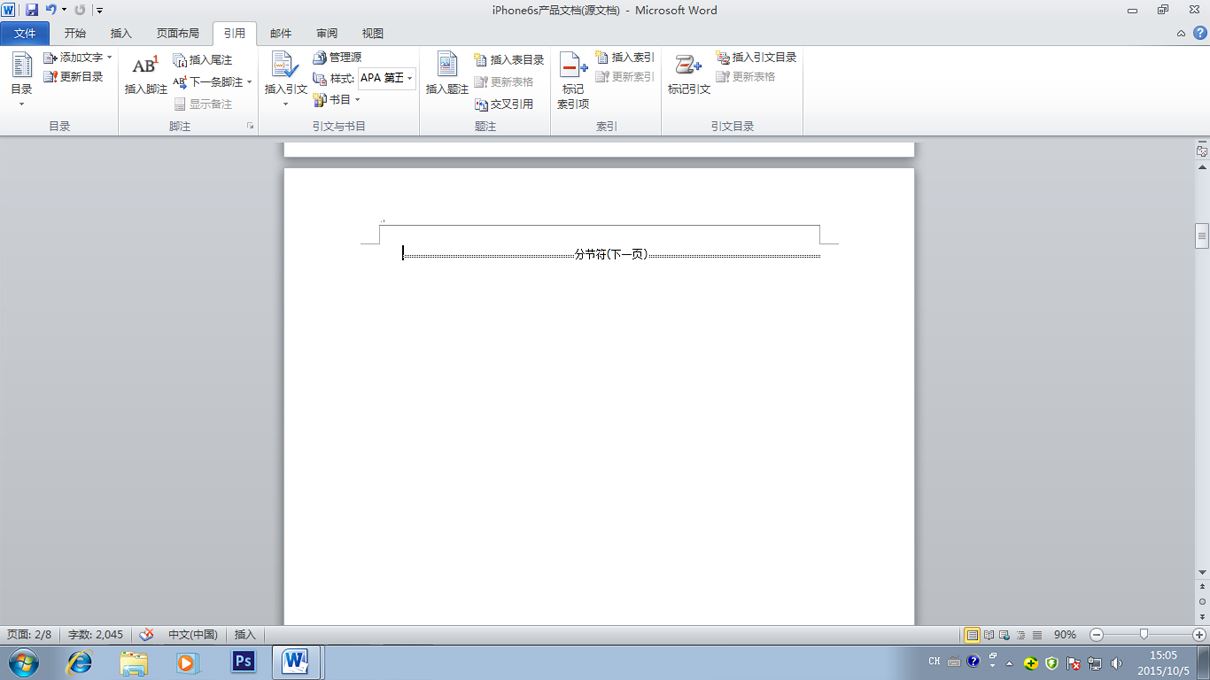This screenshot has width=1210, height=680.
Task: Click the zoom slider handle
Action: pyautogui.click(x=1144, y=635)
